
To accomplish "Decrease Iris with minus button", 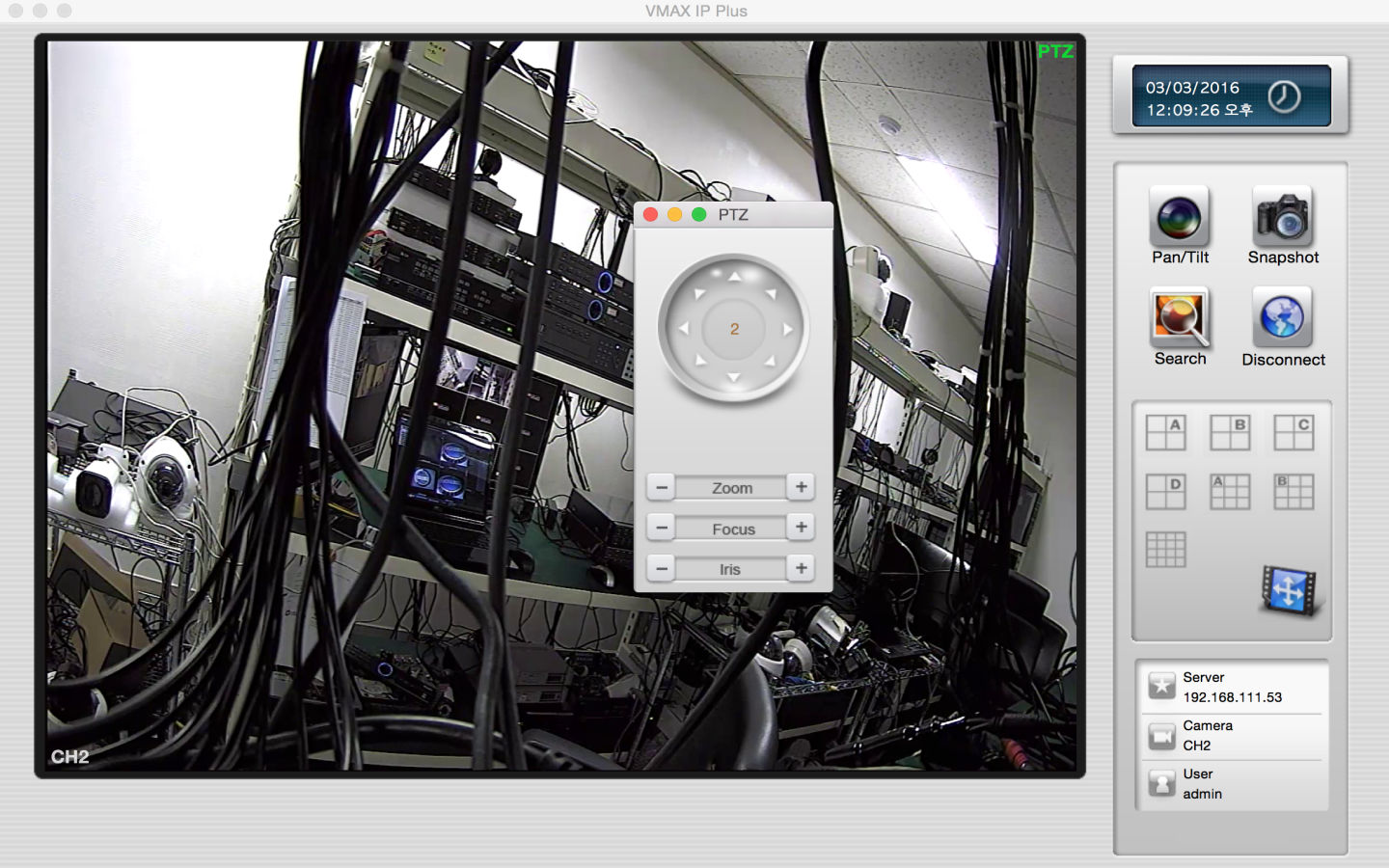I will tap(661, 568).
